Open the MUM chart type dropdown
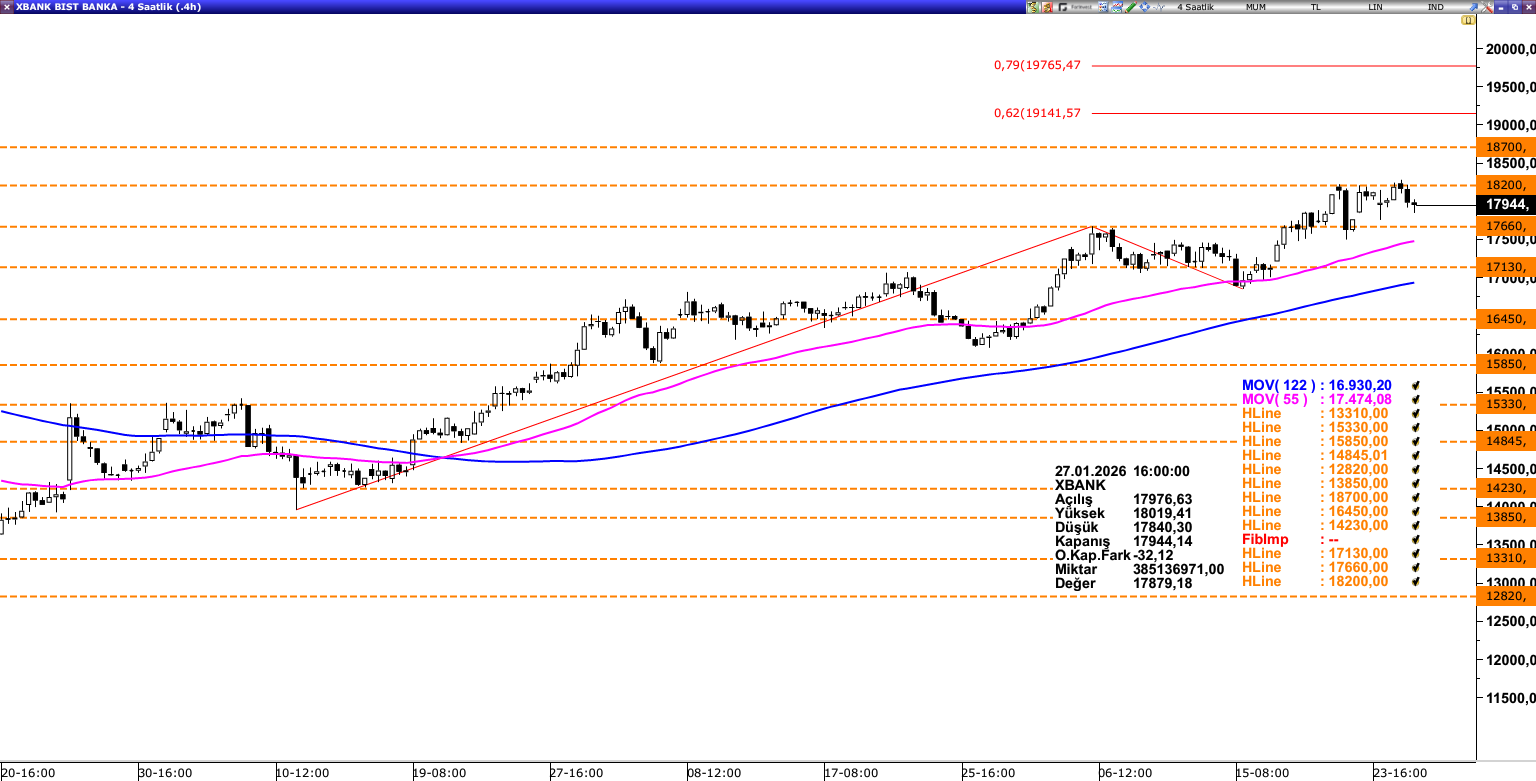The height and width of the screenshot is (781, 1536). click(x=1255, y=7)
